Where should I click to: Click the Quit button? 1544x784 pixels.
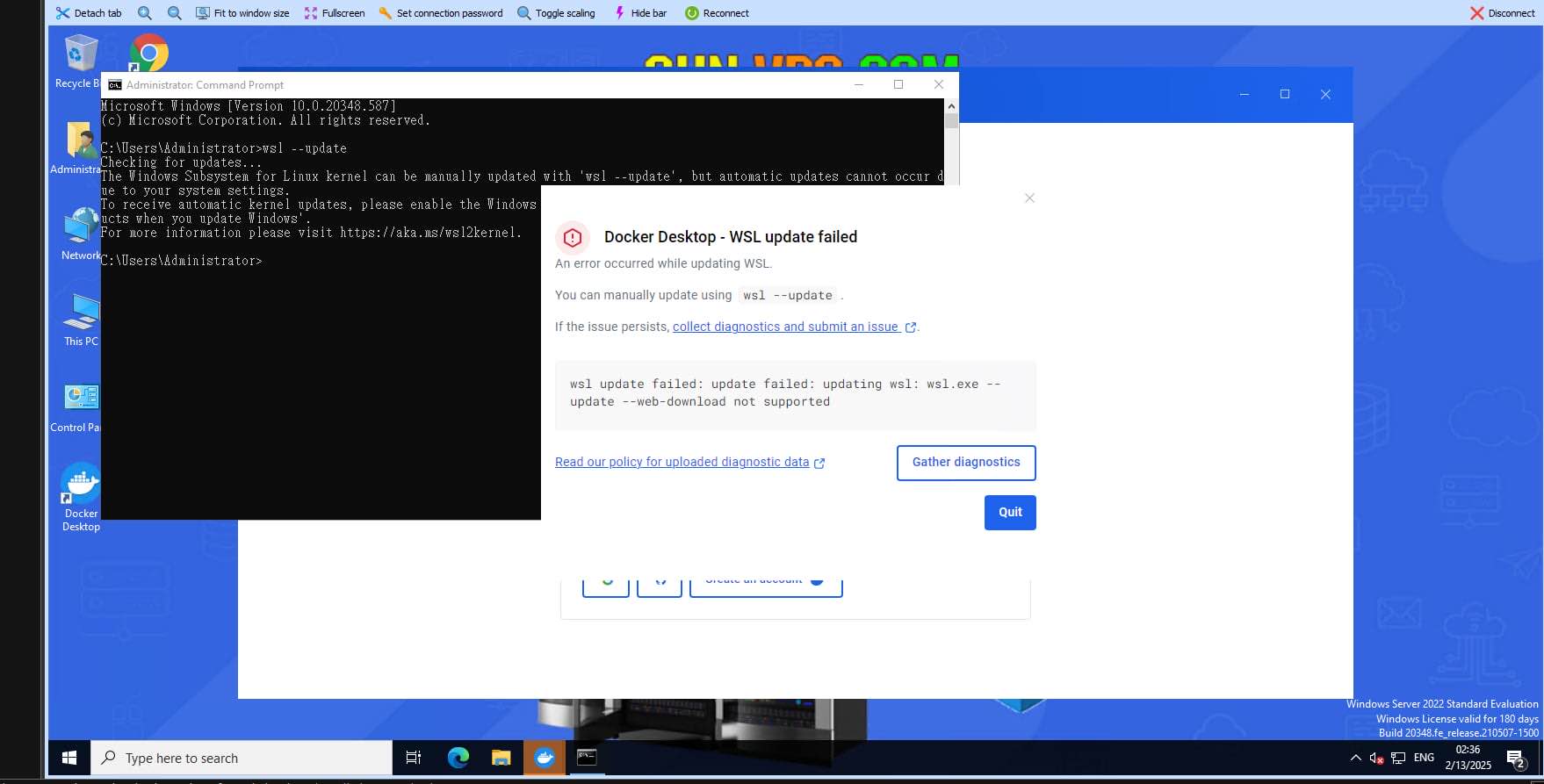(1010, 513)
